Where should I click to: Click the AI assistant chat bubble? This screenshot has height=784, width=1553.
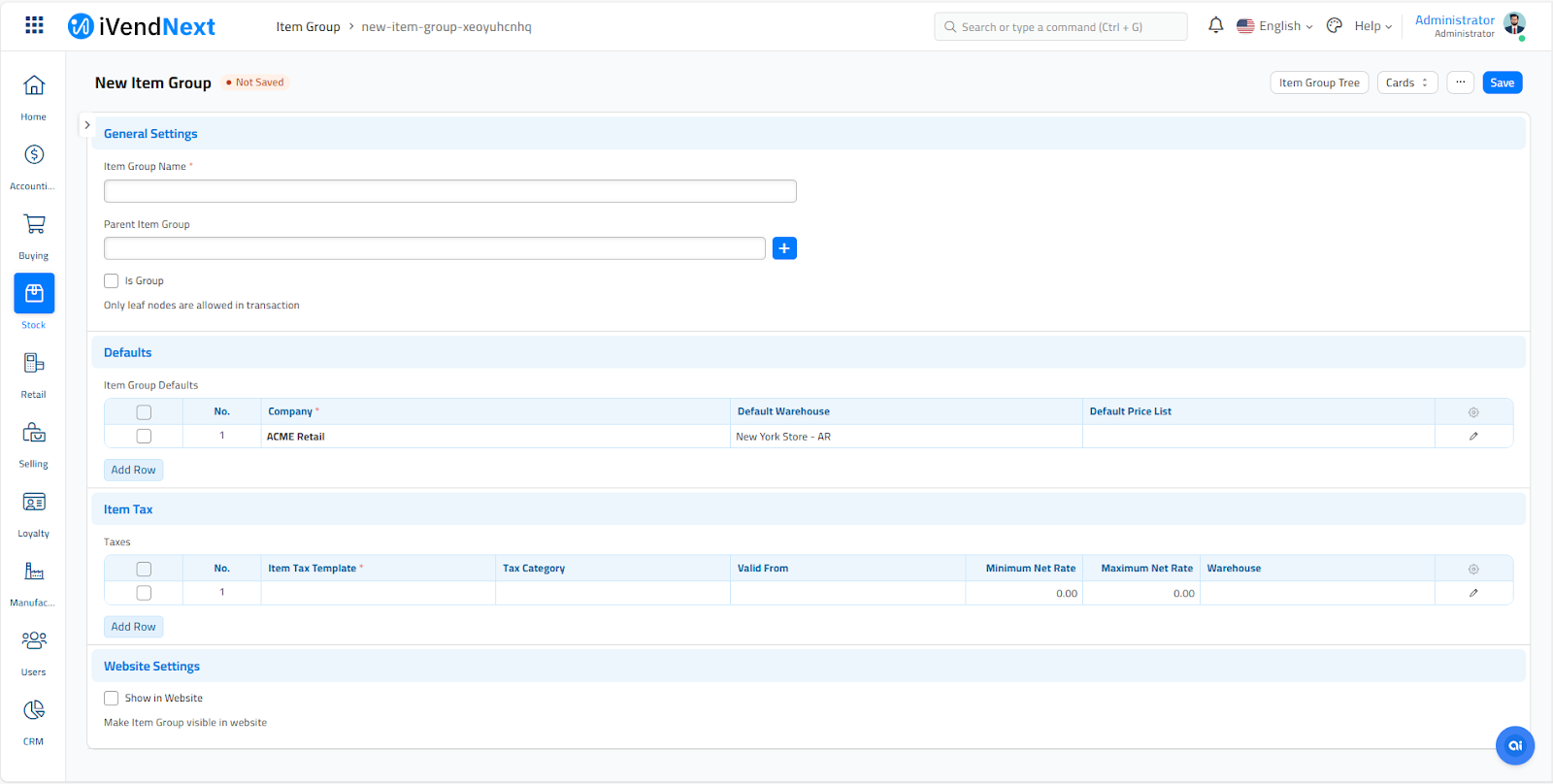1514,745
